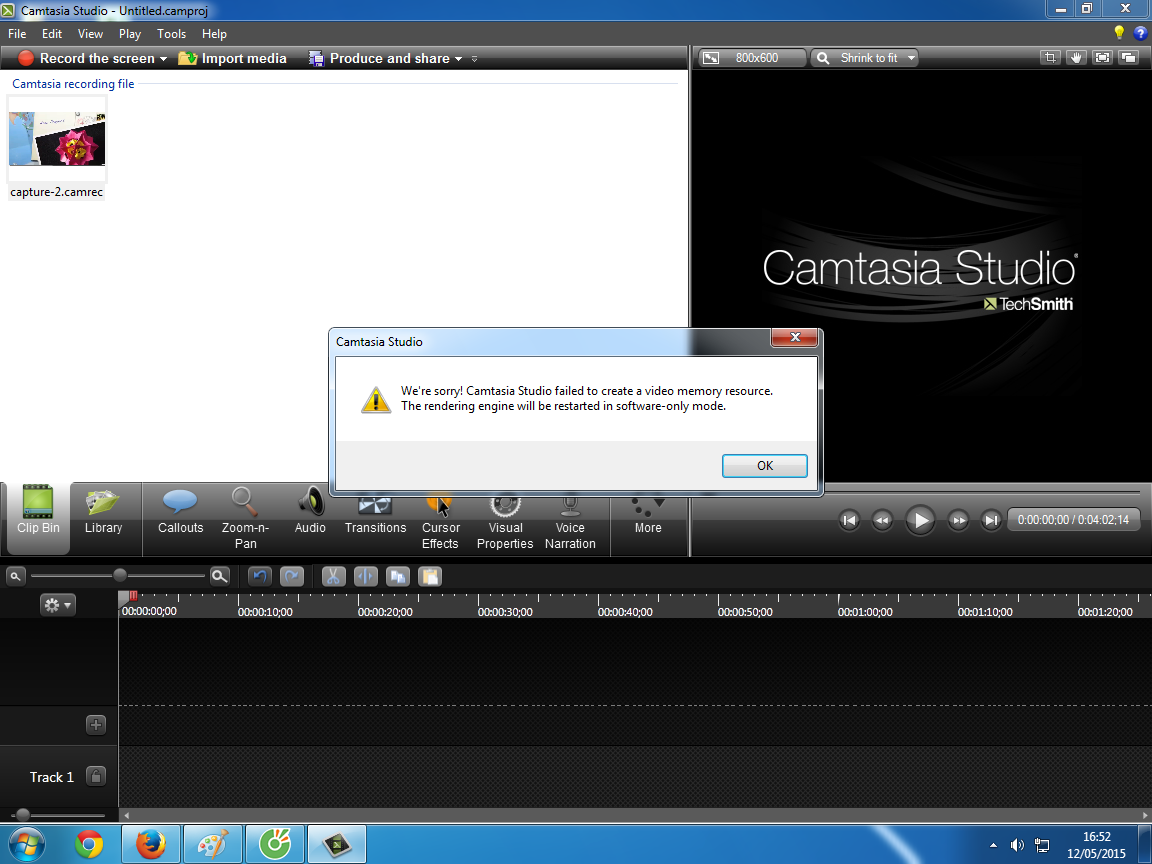Adjust track height slider at bottom left
Viewport: 1152px width, 864px height.
point(23,815)
